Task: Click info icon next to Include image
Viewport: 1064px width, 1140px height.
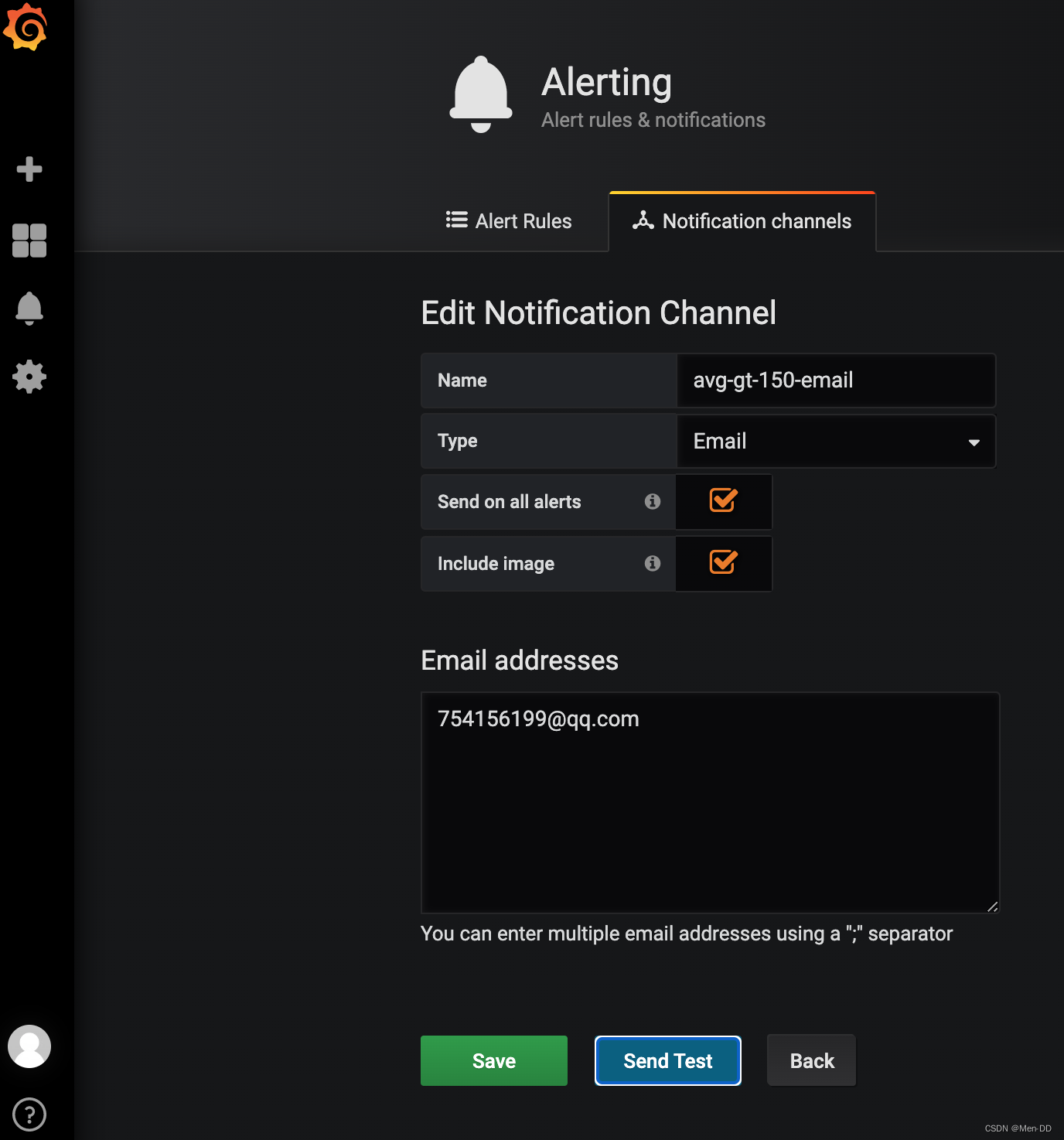Action: [653, 563]
